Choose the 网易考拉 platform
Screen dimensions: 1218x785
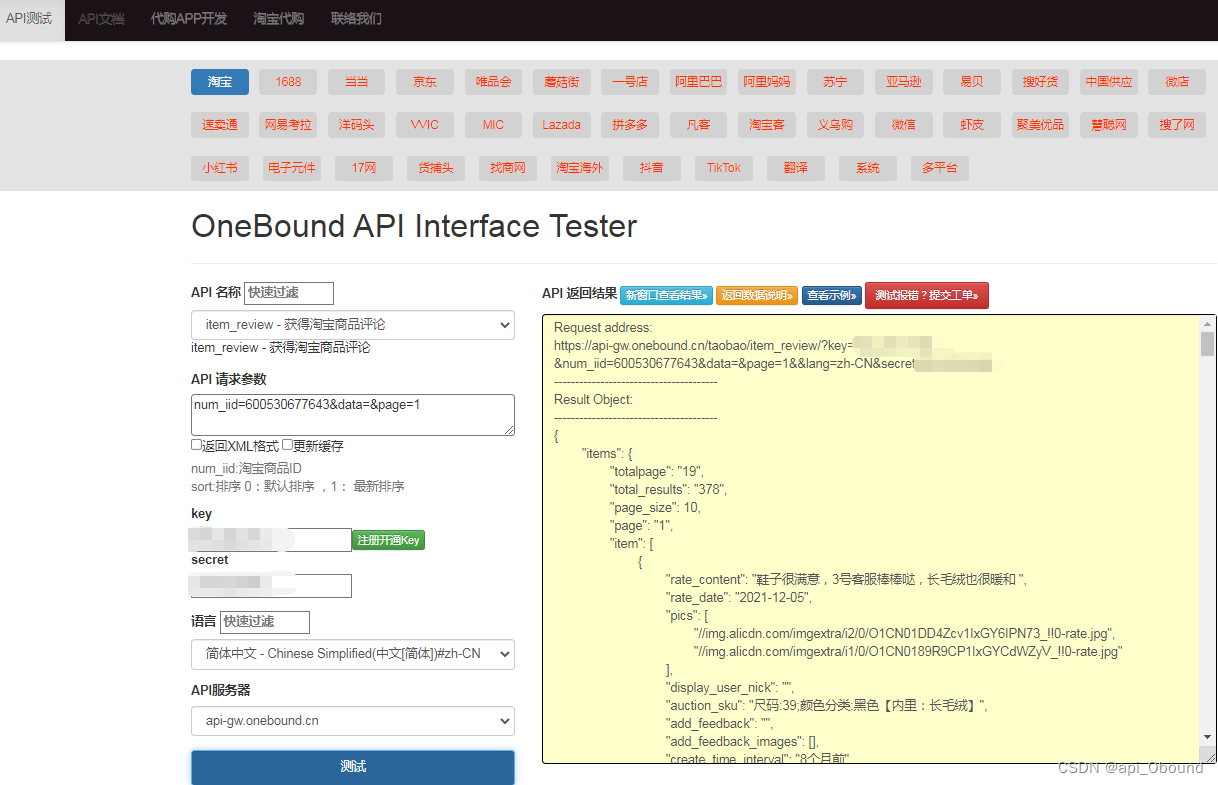click(x=288, y=125)
